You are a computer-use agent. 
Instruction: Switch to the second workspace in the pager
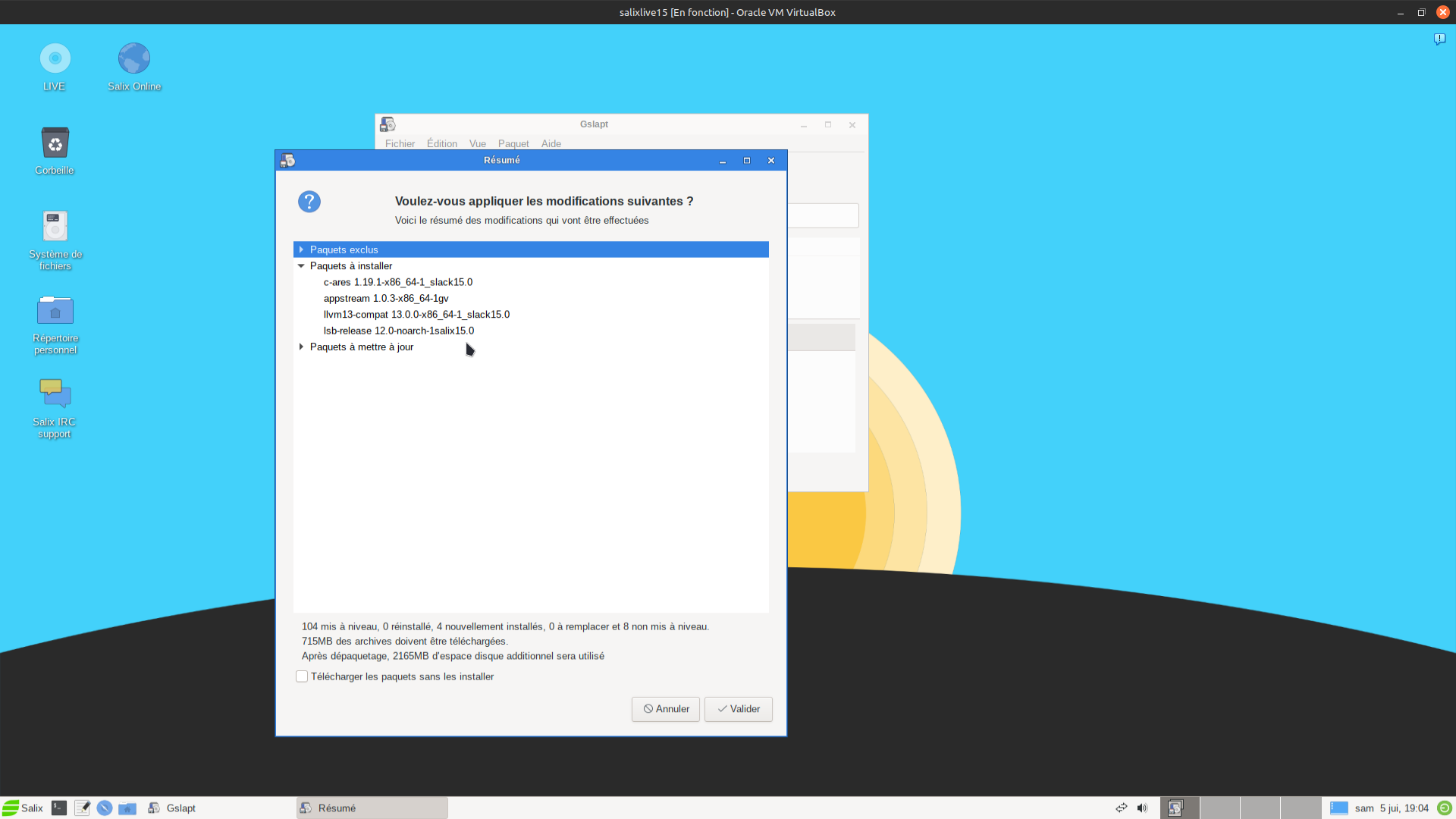coord(1220,808)
